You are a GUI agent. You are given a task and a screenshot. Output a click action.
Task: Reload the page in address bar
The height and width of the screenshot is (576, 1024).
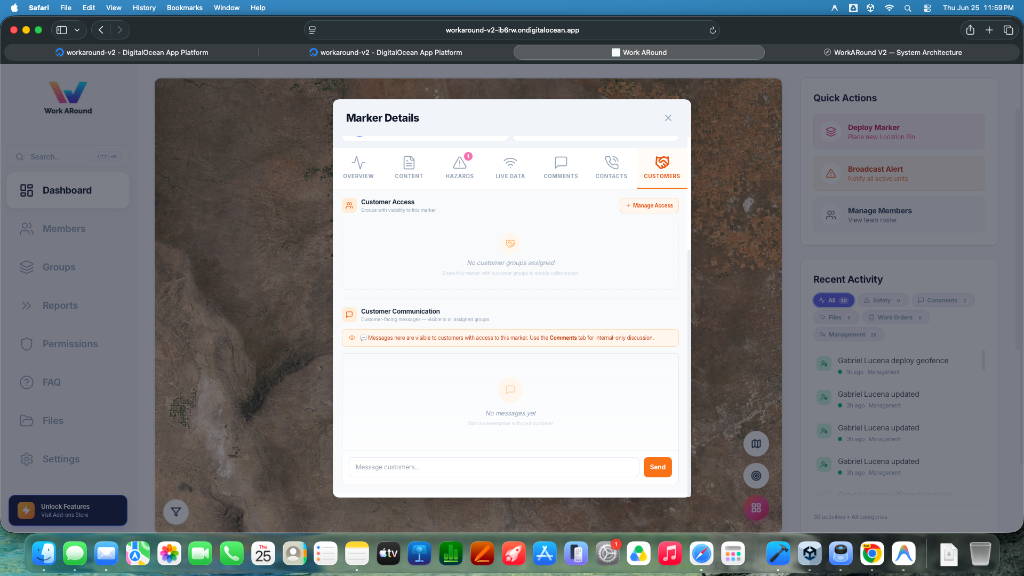tap(712, 30)
